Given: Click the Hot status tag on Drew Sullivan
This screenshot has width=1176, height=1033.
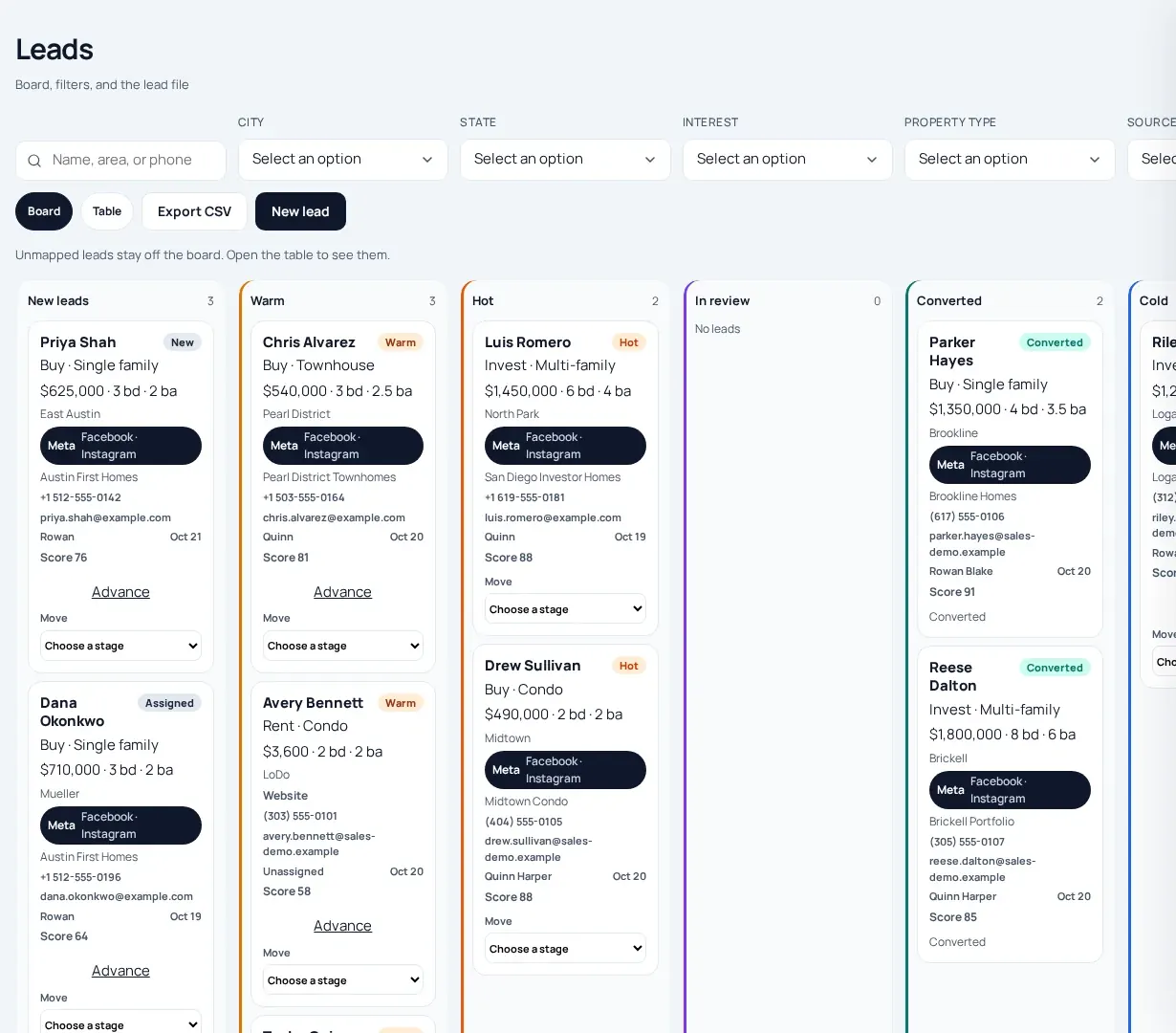Looking at the screenshot, I should point(628,666).
